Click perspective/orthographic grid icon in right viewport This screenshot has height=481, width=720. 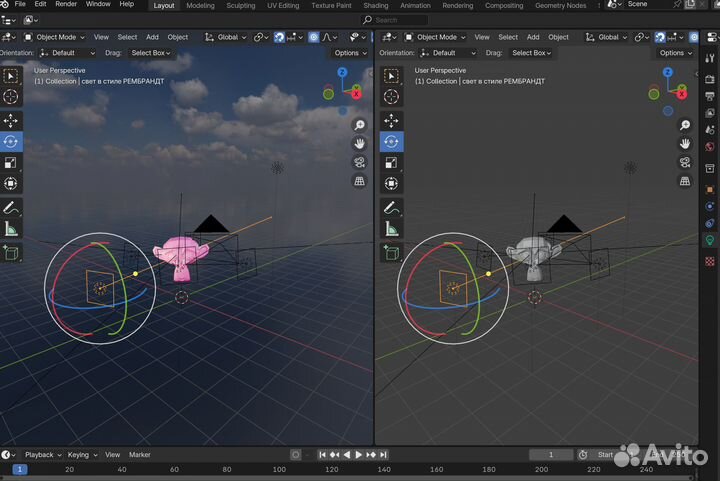[685, 181]
